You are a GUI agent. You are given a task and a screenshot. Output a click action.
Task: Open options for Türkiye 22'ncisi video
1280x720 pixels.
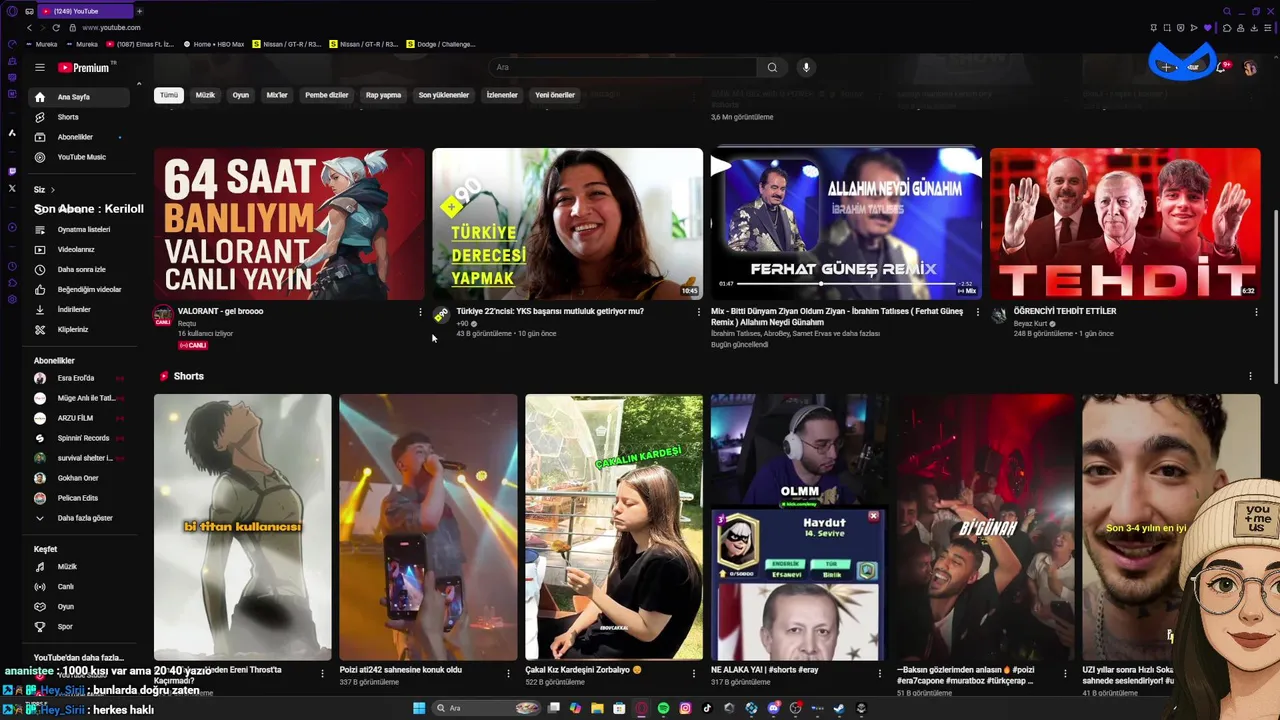pos(699,312)
